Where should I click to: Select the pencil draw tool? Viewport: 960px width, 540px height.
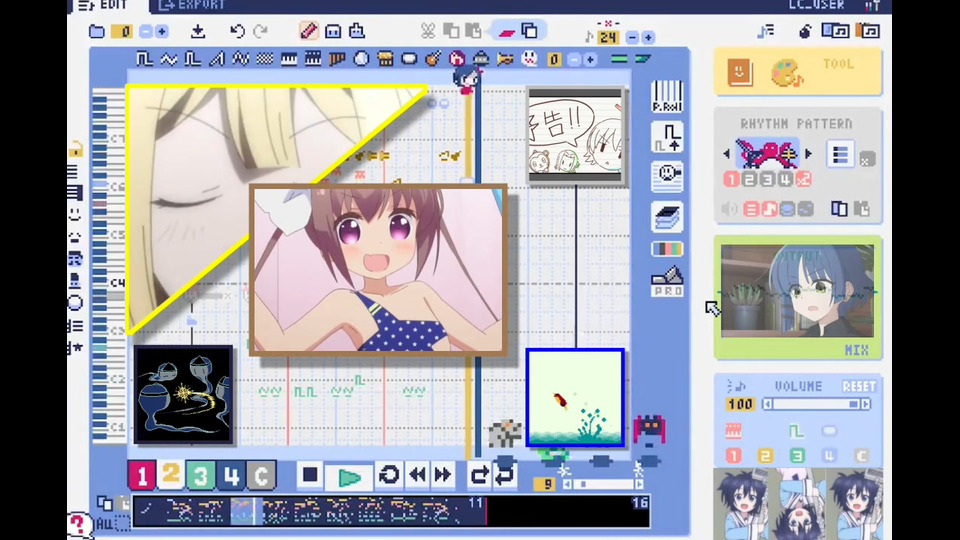[309, 31]
